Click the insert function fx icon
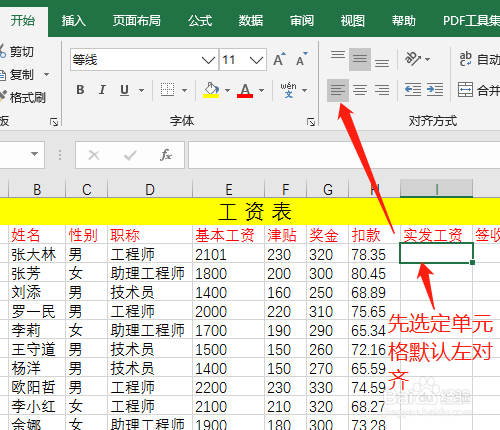 (x=166, y=155)
